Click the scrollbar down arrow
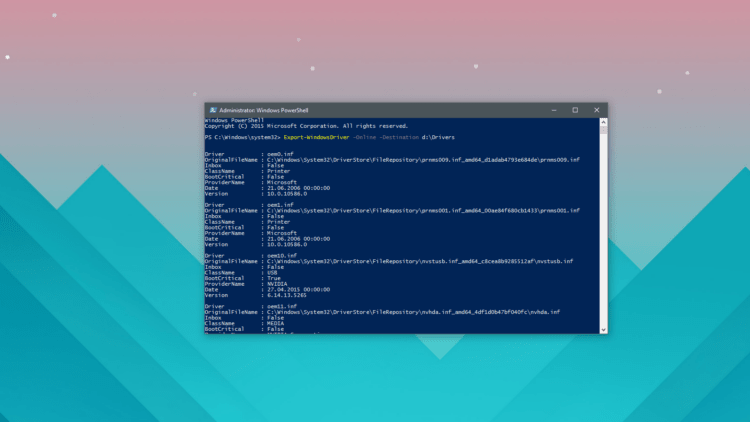This screenshot has height=422, width=750. click(x=604, y=329)
